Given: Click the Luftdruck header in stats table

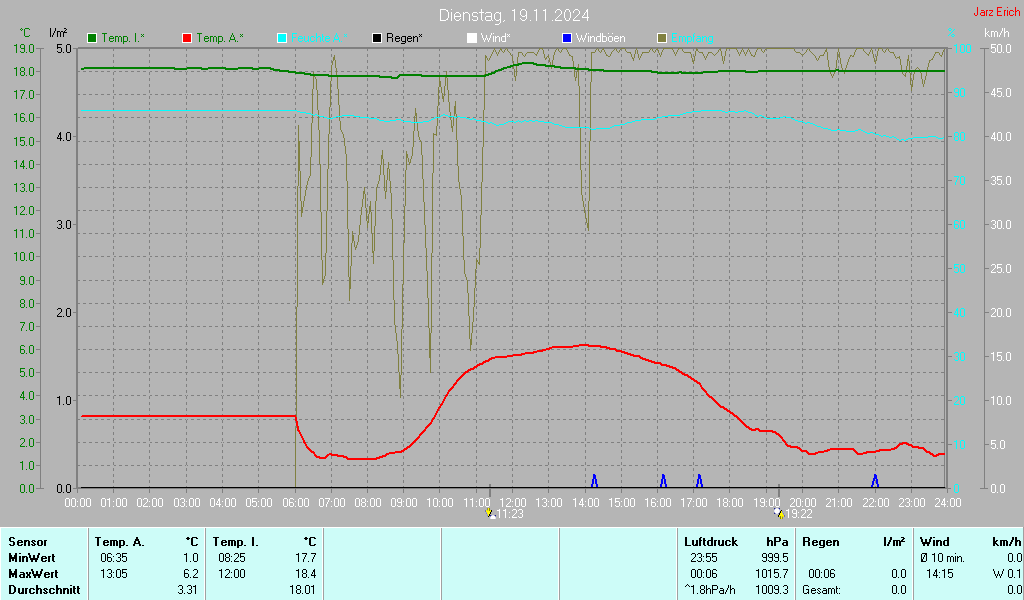Looking at the screenshot, I should 711,542.
